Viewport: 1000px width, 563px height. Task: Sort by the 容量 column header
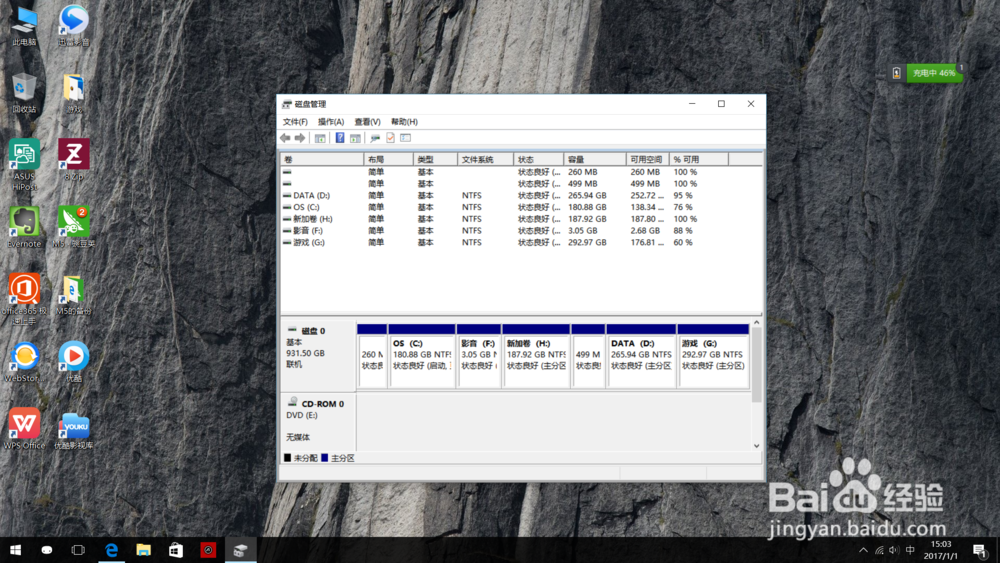[595, 159]
